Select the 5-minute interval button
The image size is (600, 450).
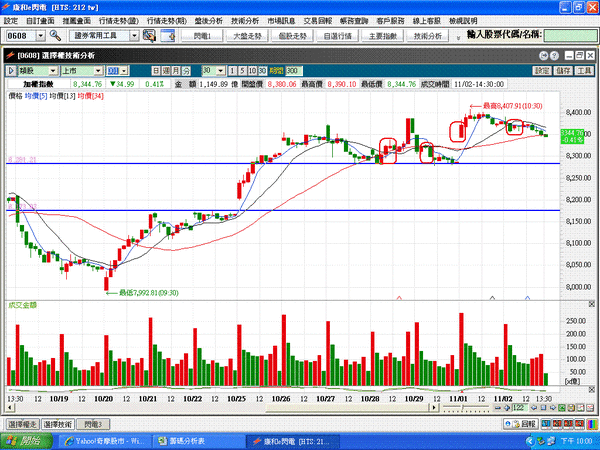242,71
